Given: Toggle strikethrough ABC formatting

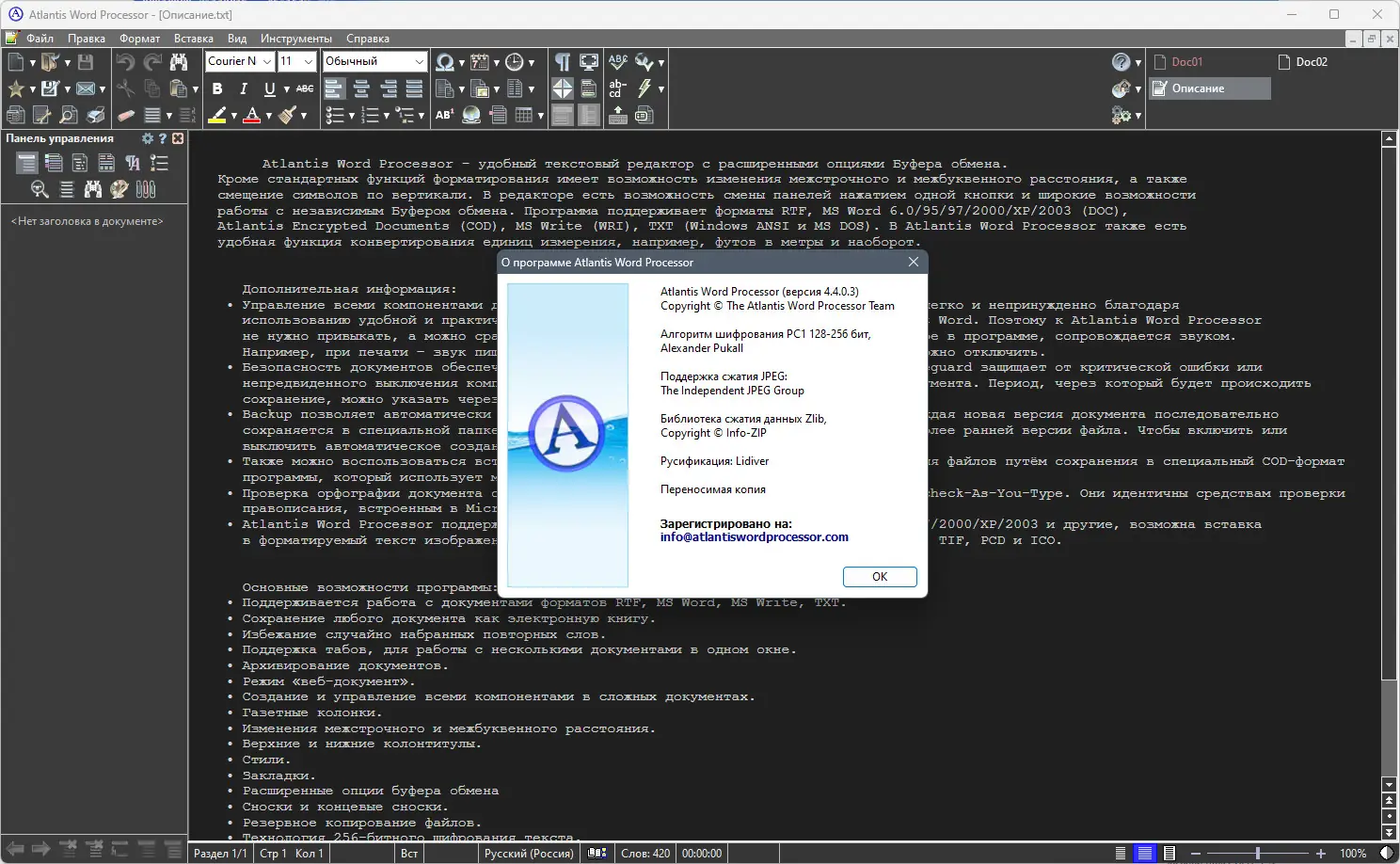Looking at the screenshot, I should [305, 88].
